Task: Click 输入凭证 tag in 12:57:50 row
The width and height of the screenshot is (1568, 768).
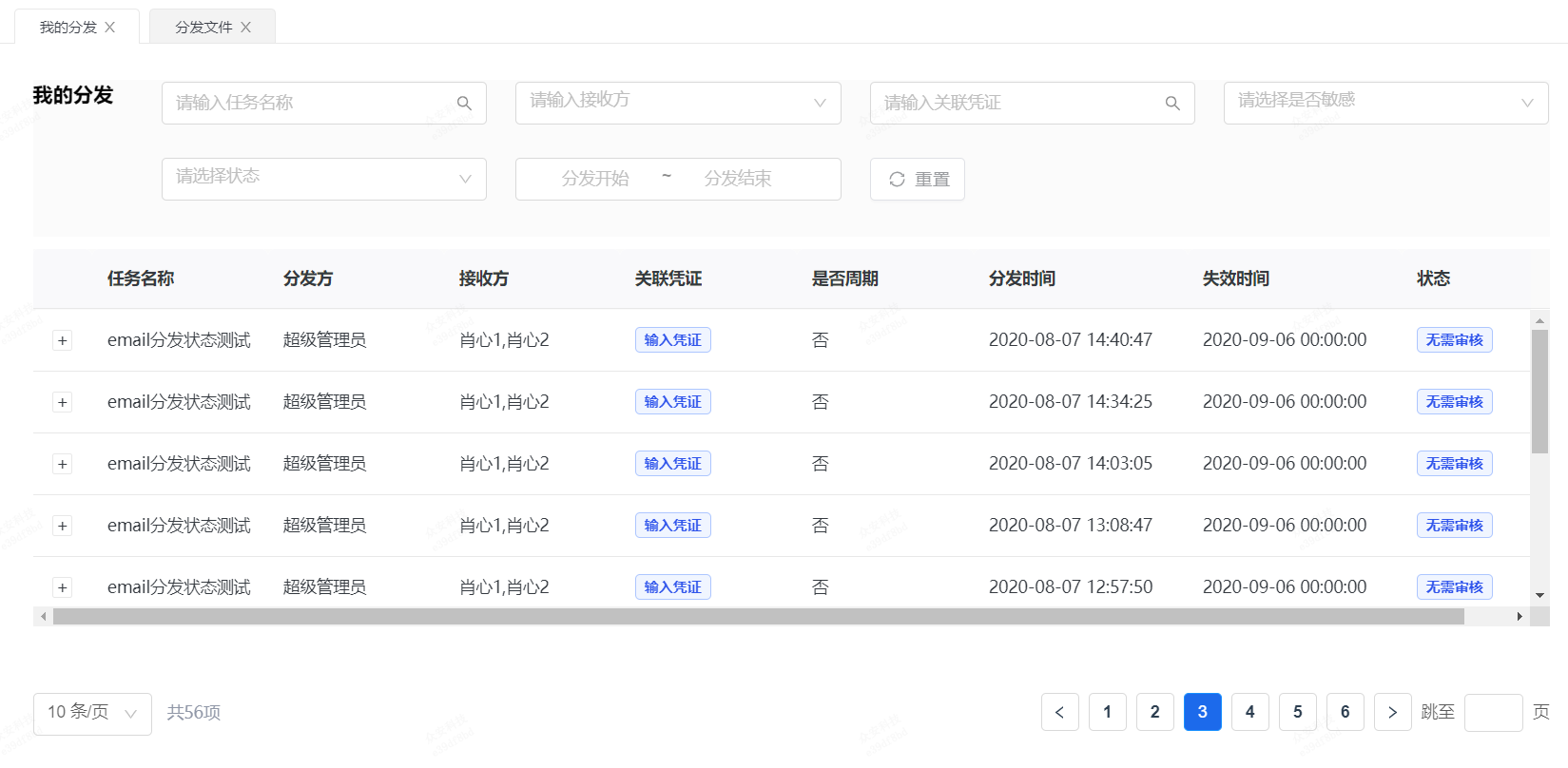Action: point(673,587)
